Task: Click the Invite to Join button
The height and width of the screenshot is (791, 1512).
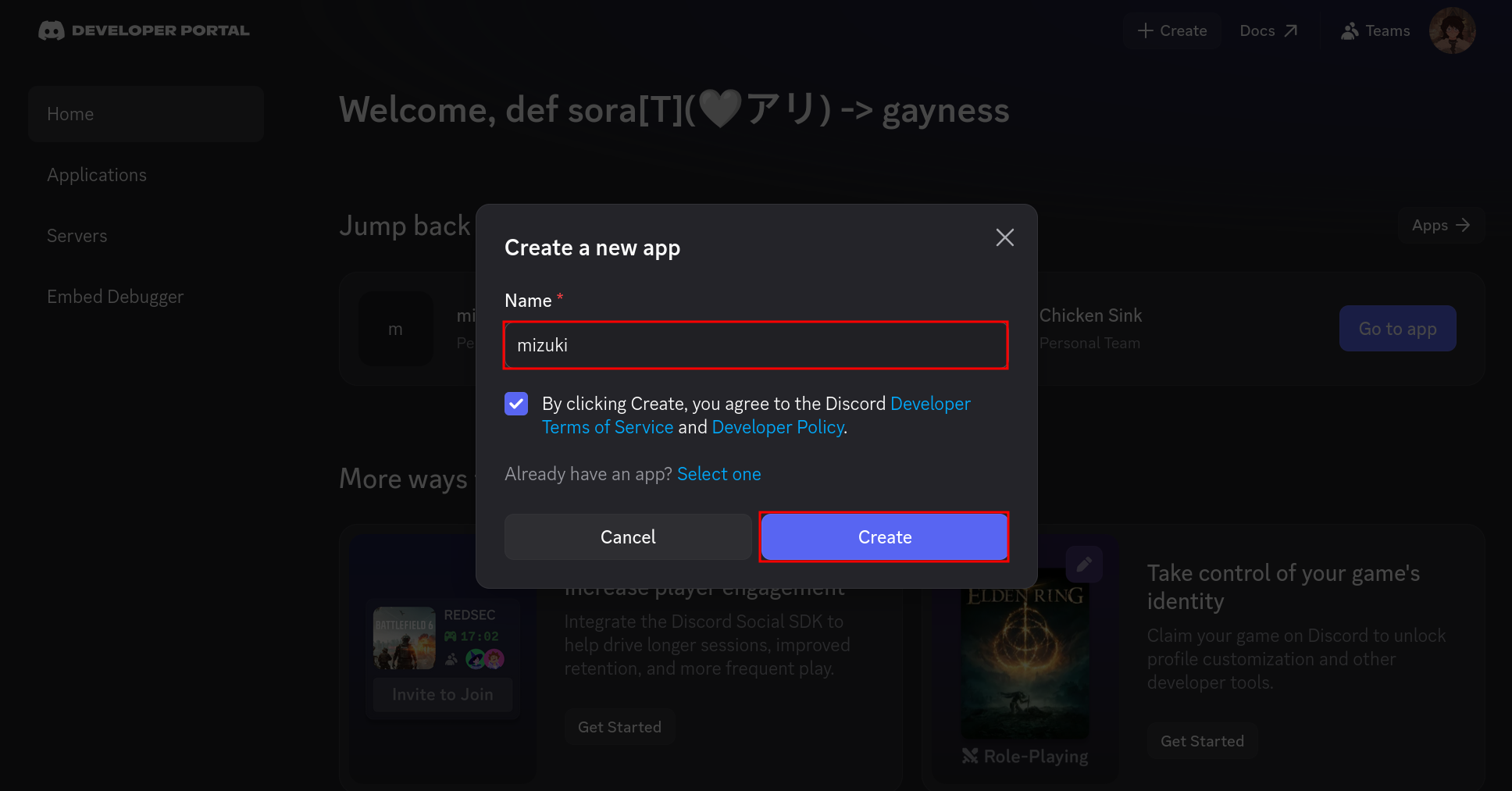Action: 442,694
